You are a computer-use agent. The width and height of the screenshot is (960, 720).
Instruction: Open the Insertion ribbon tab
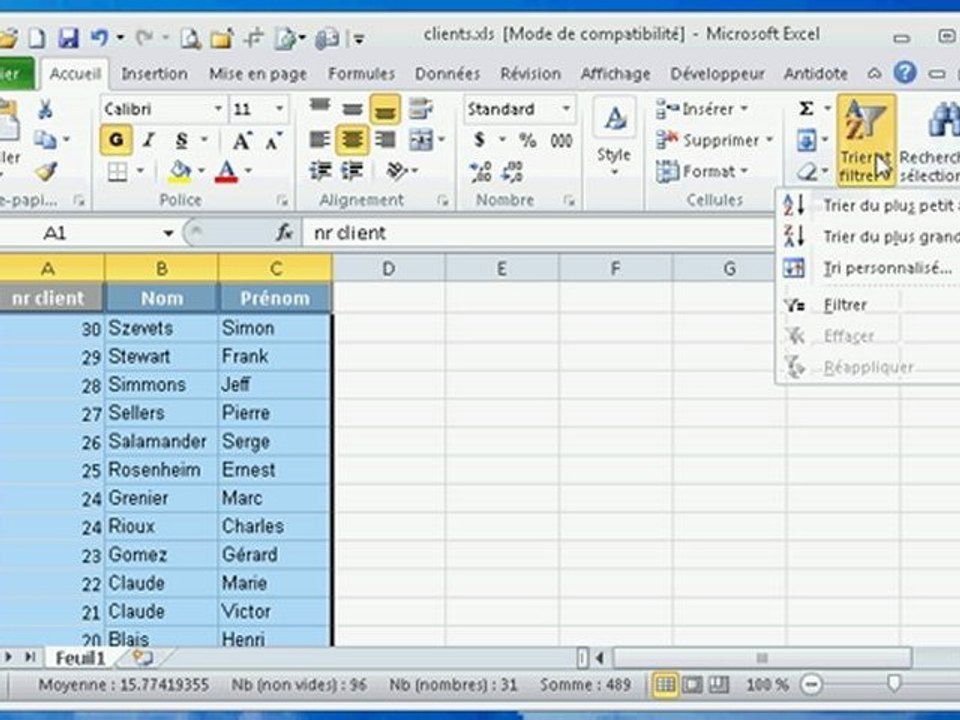[x=154, y=74]
